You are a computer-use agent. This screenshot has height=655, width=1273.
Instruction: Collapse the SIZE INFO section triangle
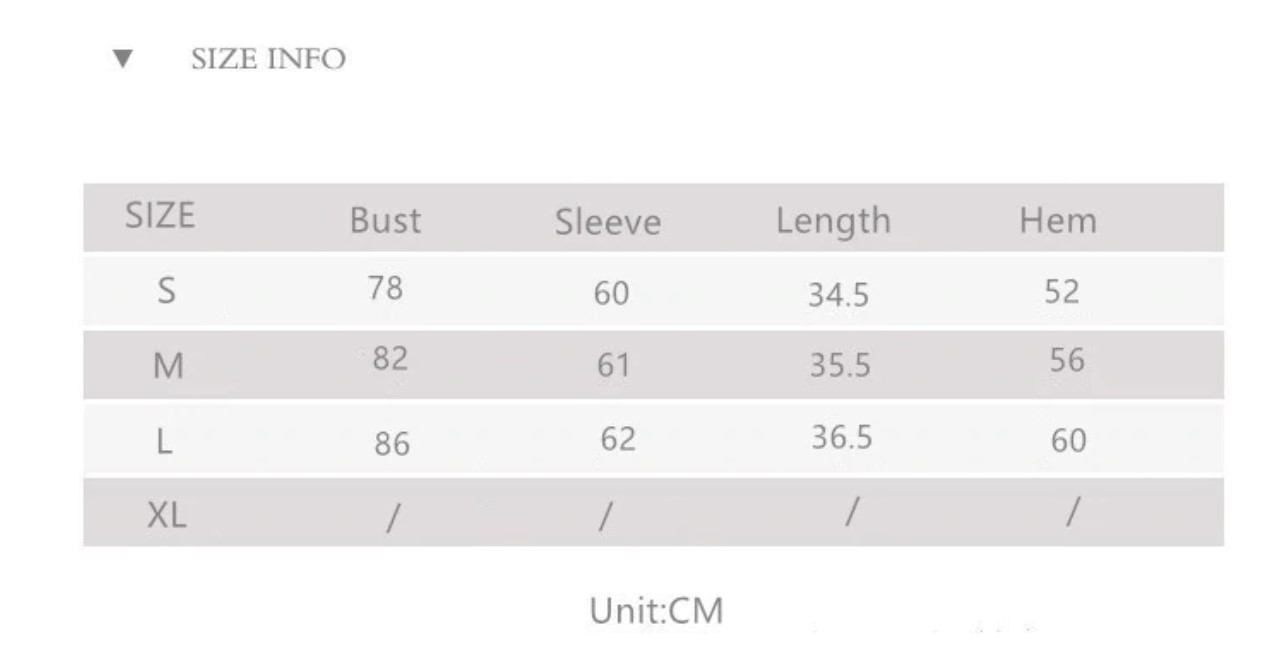point(123,60)
